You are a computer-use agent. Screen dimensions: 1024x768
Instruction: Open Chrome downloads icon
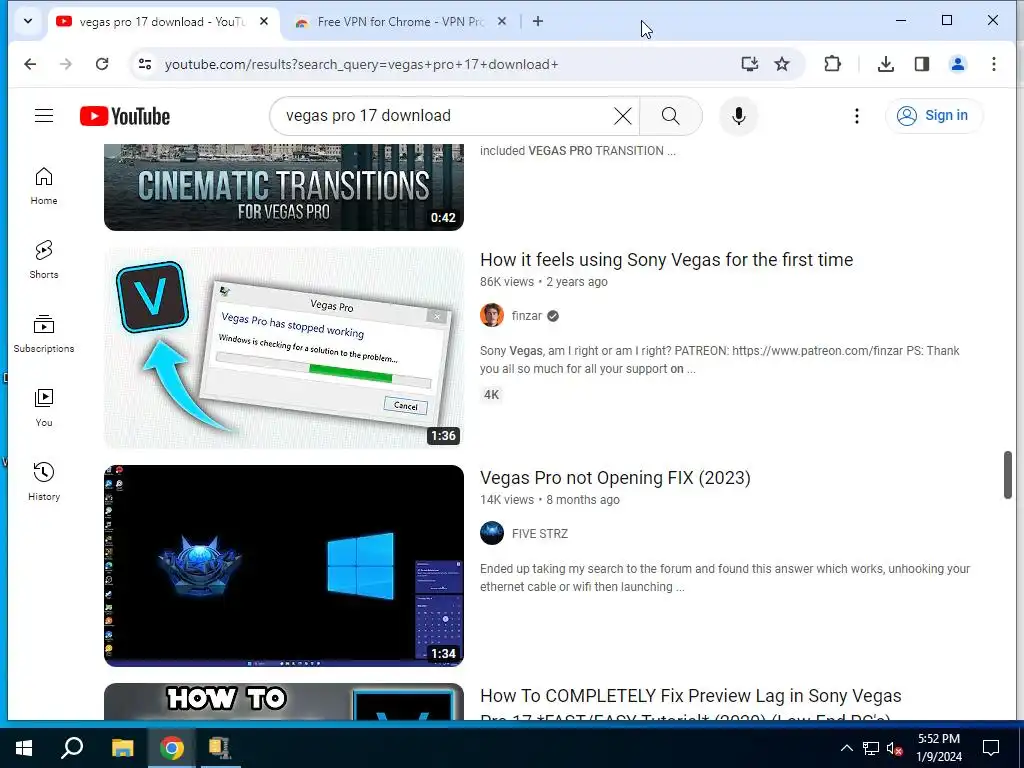point(886,64)
